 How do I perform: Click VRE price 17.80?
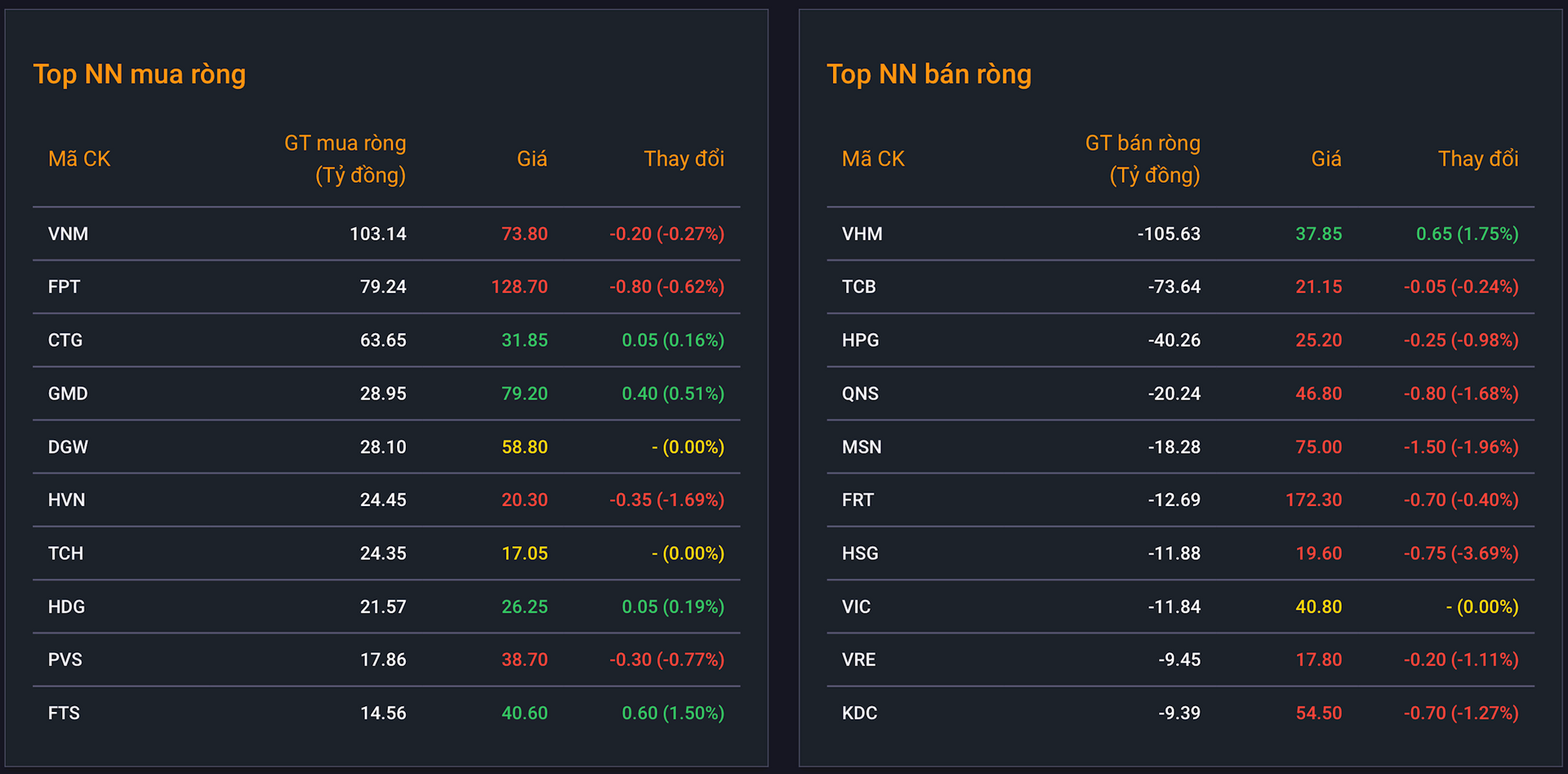click(1318, 660)
